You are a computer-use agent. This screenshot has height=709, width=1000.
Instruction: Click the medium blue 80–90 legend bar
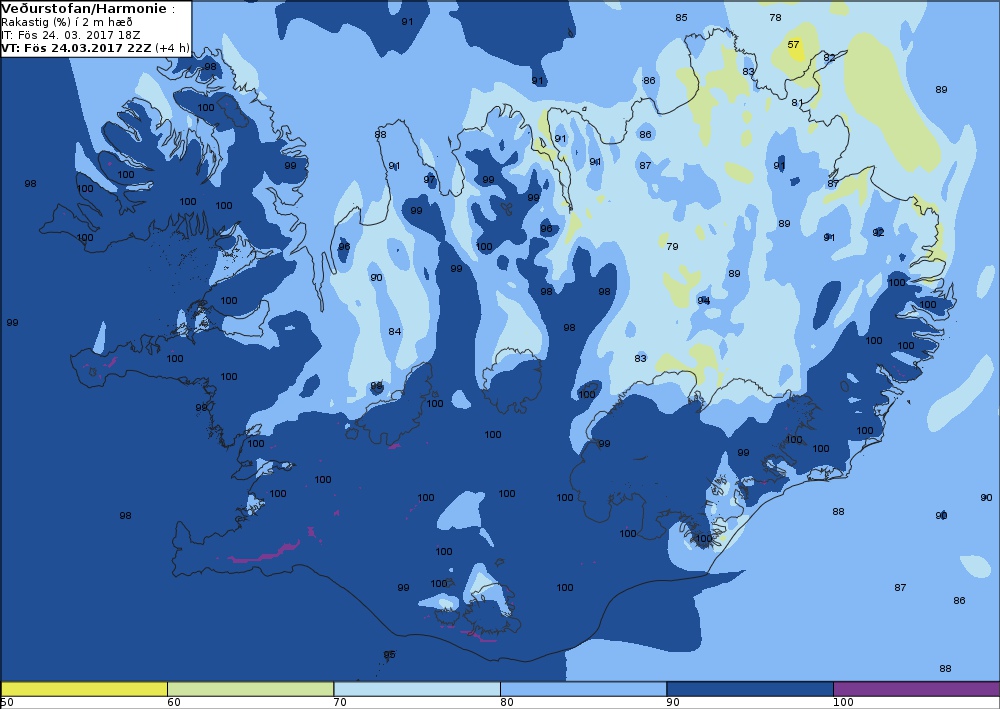[584, 689]
